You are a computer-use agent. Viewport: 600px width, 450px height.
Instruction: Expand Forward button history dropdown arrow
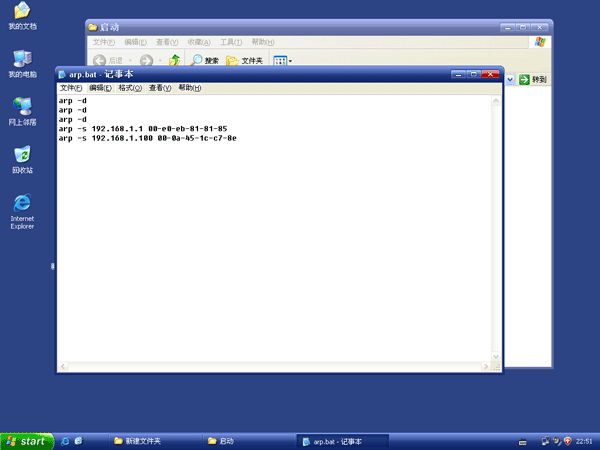pos(160,60)
